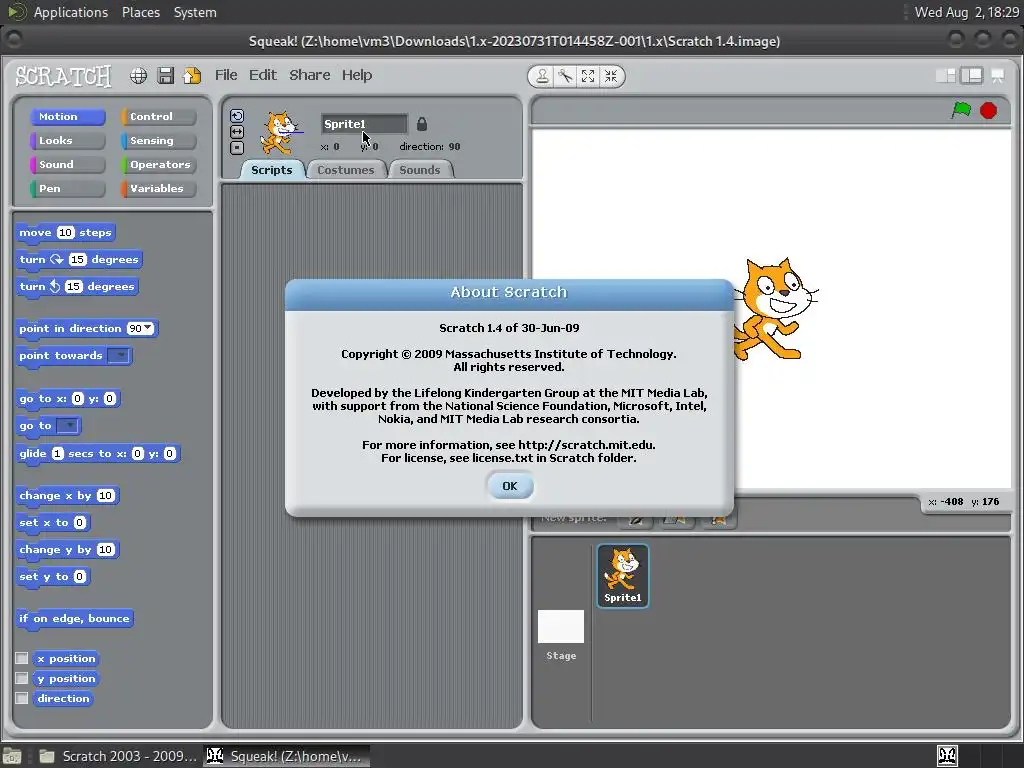Open the Share menu
Viewport: 1024px width, 768px height.
[310, 75]
